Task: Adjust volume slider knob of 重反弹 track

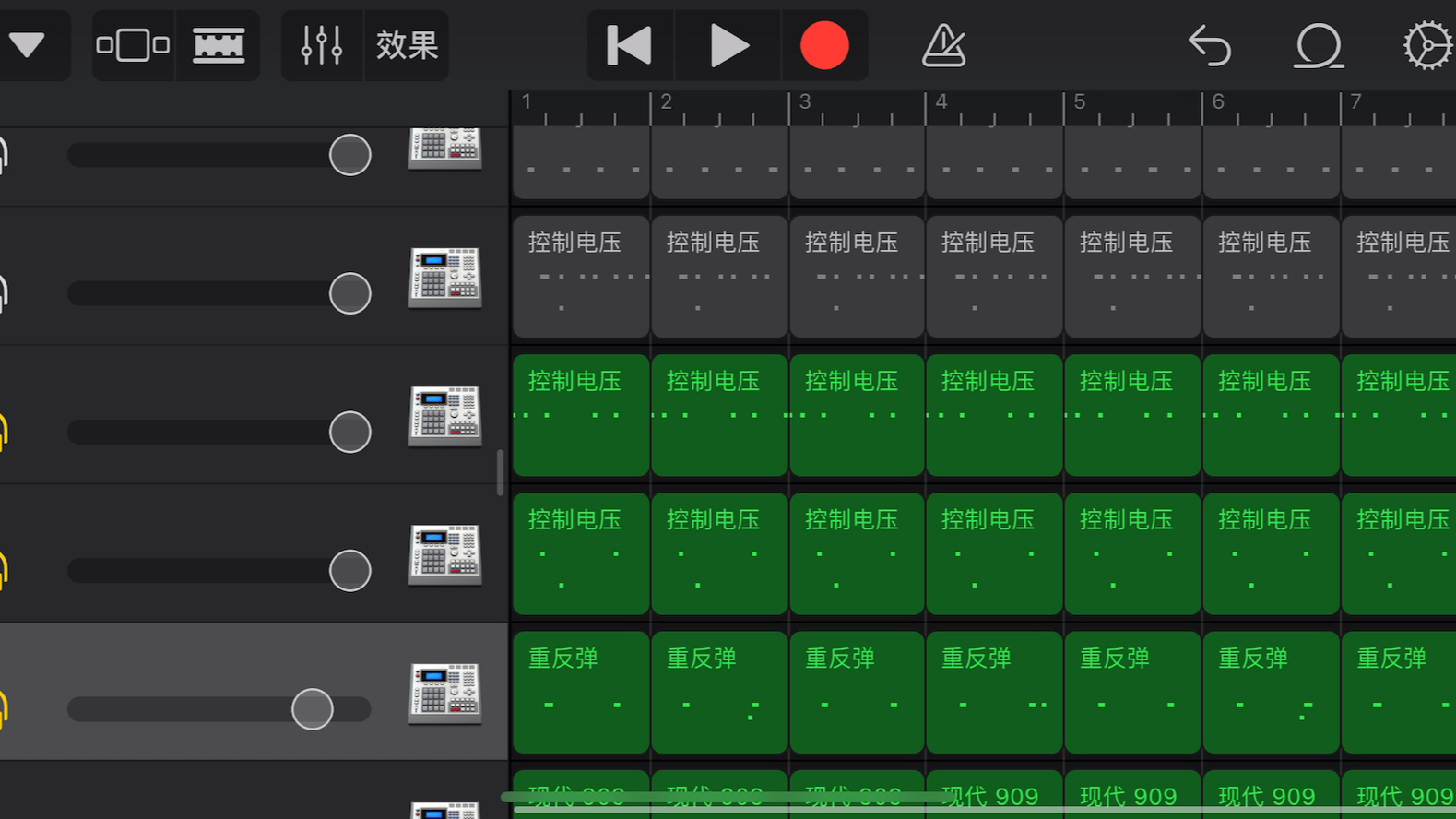Action: click(313, 709)
